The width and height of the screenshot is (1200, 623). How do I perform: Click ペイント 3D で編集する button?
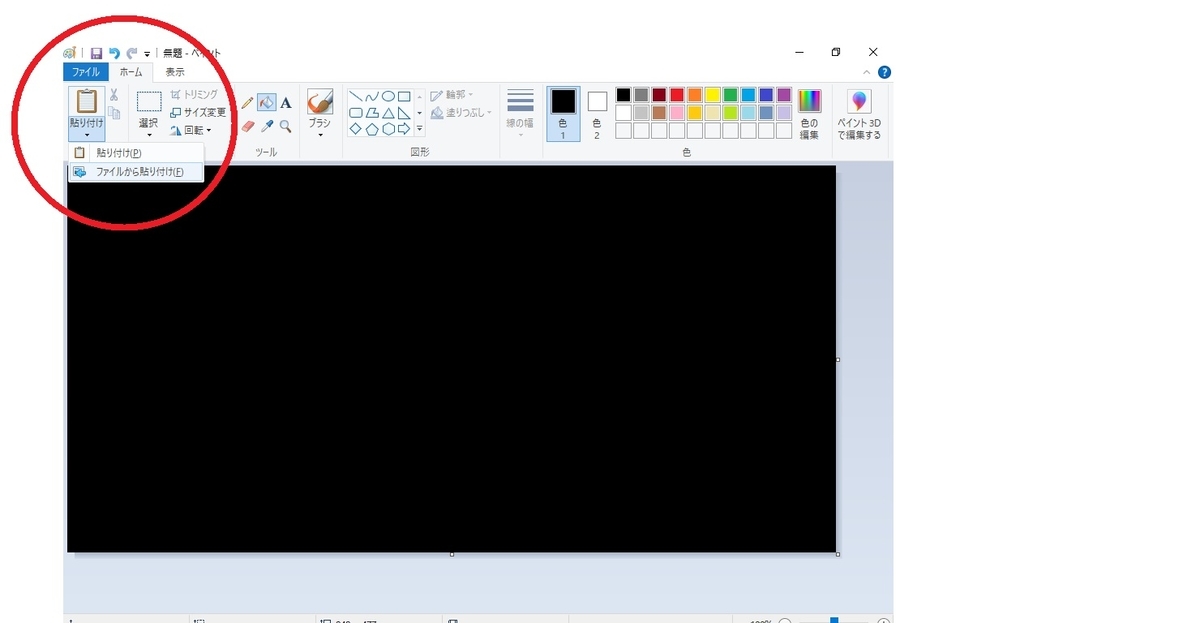click(x=859, y=113)
